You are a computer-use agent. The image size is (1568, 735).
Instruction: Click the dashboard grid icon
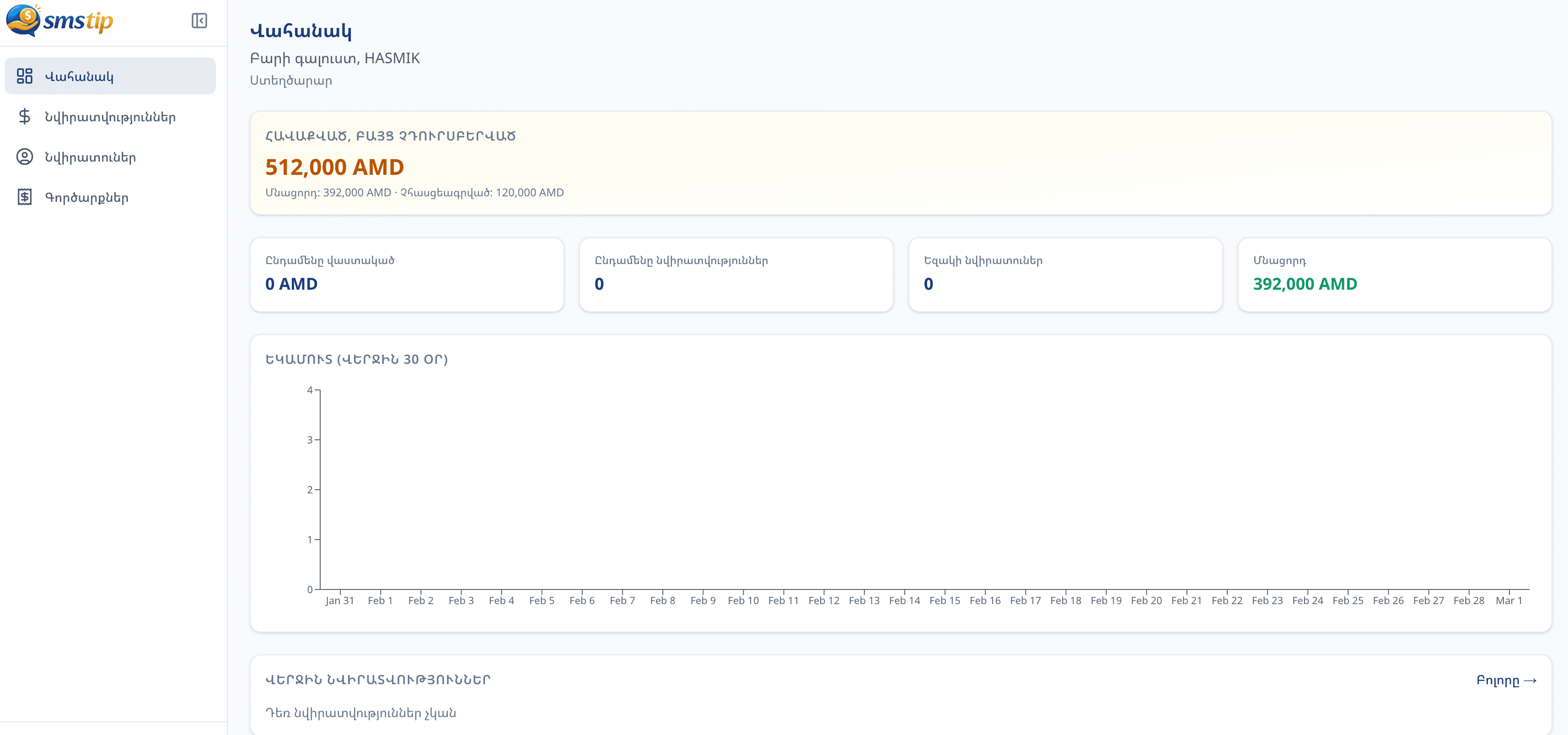point(24,76)
